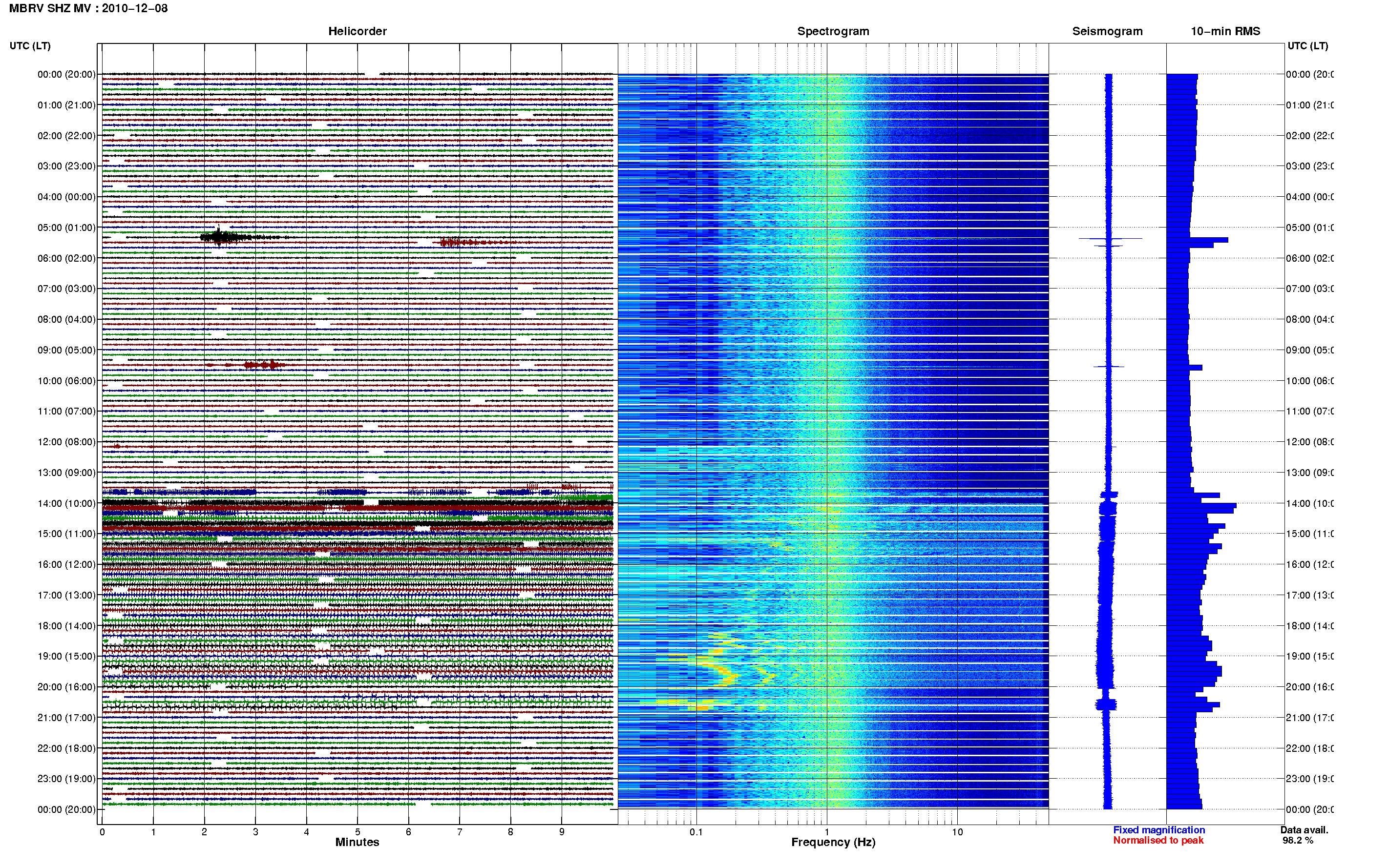Image resolution: width=1389 pixels, height=868 pixels.
Task: Click left-axis time label '21:00 (17:00)'
Action: tap(66, 718)
